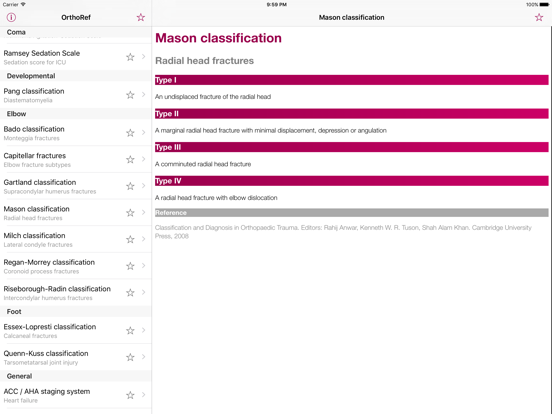Star the Essex-Lopresti classification entry

pos(130,331)
